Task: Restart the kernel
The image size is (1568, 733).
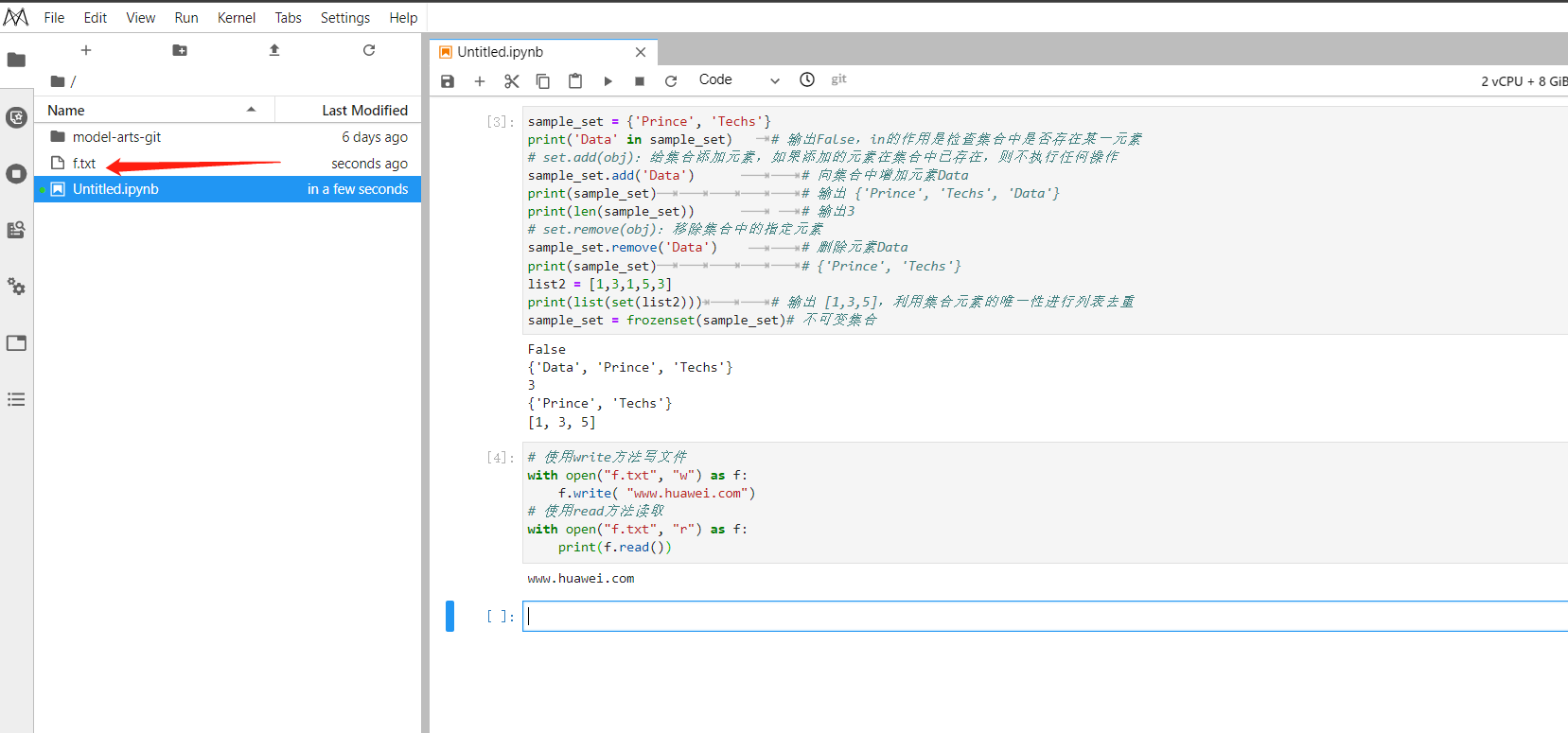Action: [x=671, y=81]
